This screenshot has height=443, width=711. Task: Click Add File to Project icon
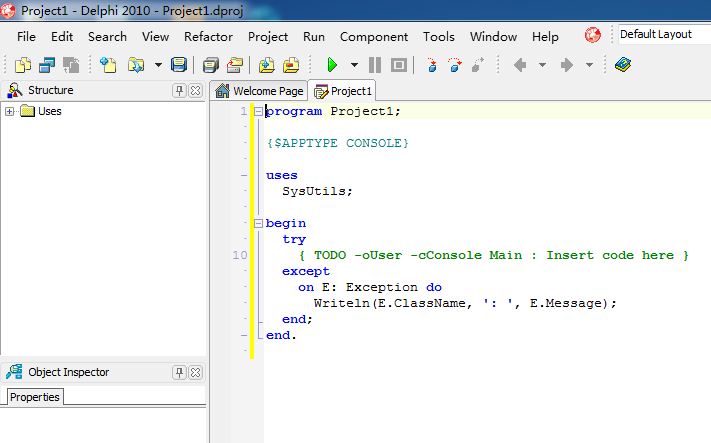267,65
